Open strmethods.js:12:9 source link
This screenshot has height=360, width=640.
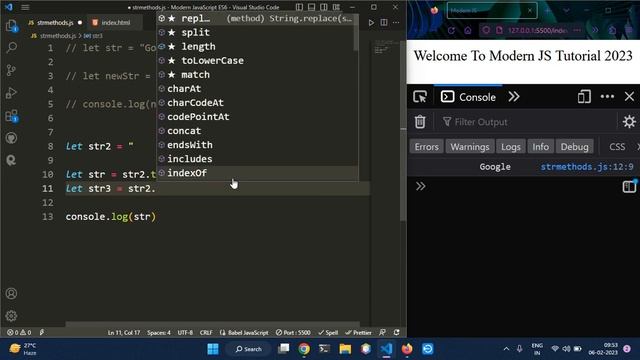[587, 167]
